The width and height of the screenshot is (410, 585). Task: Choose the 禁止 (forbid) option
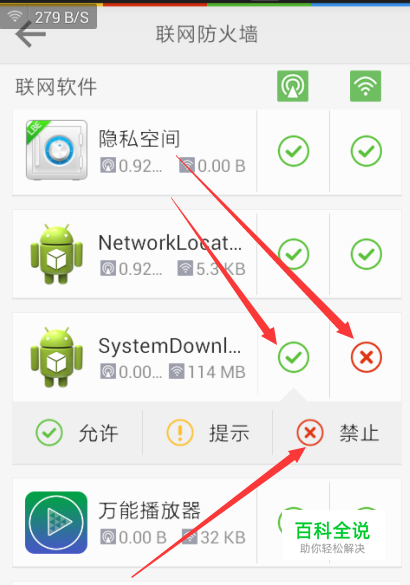tap(338, 433)
